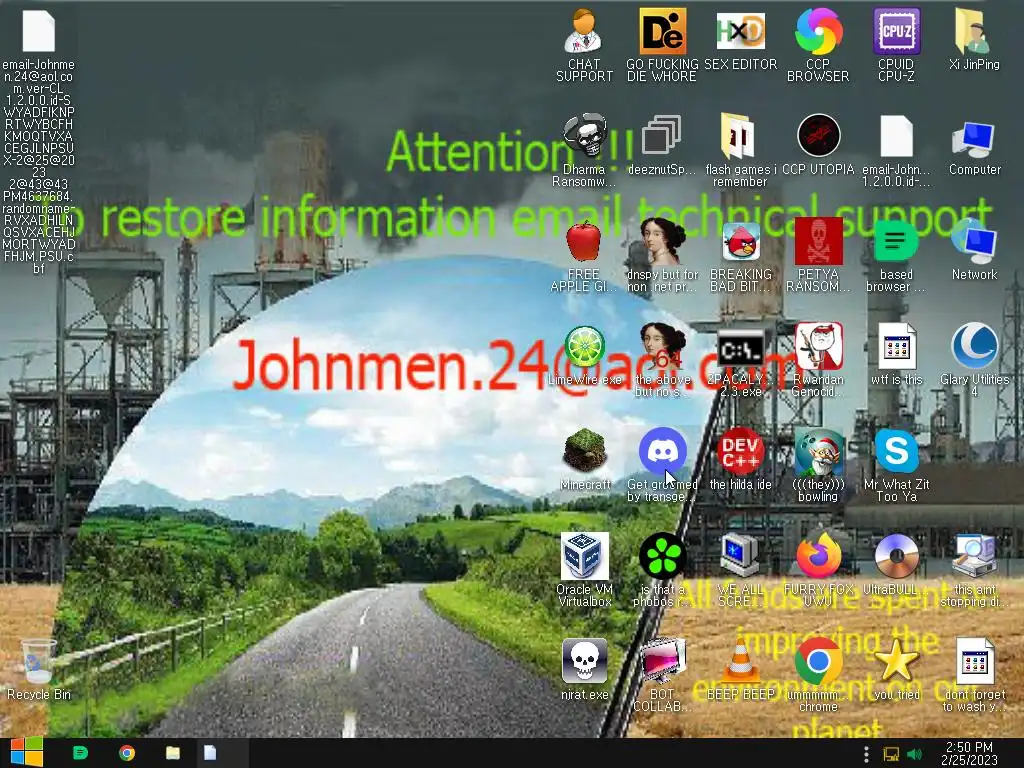Open the Skype 'Mr What Zit Too Ya' icon
This screenshot has width=1024, height=768.
click(x=896, y=466)
